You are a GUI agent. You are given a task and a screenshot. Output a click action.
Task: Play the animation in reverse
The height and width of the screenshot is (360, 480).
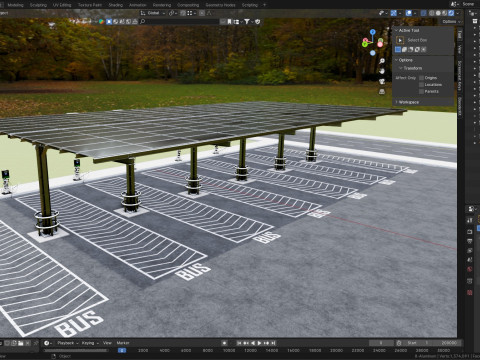[253, 343]
